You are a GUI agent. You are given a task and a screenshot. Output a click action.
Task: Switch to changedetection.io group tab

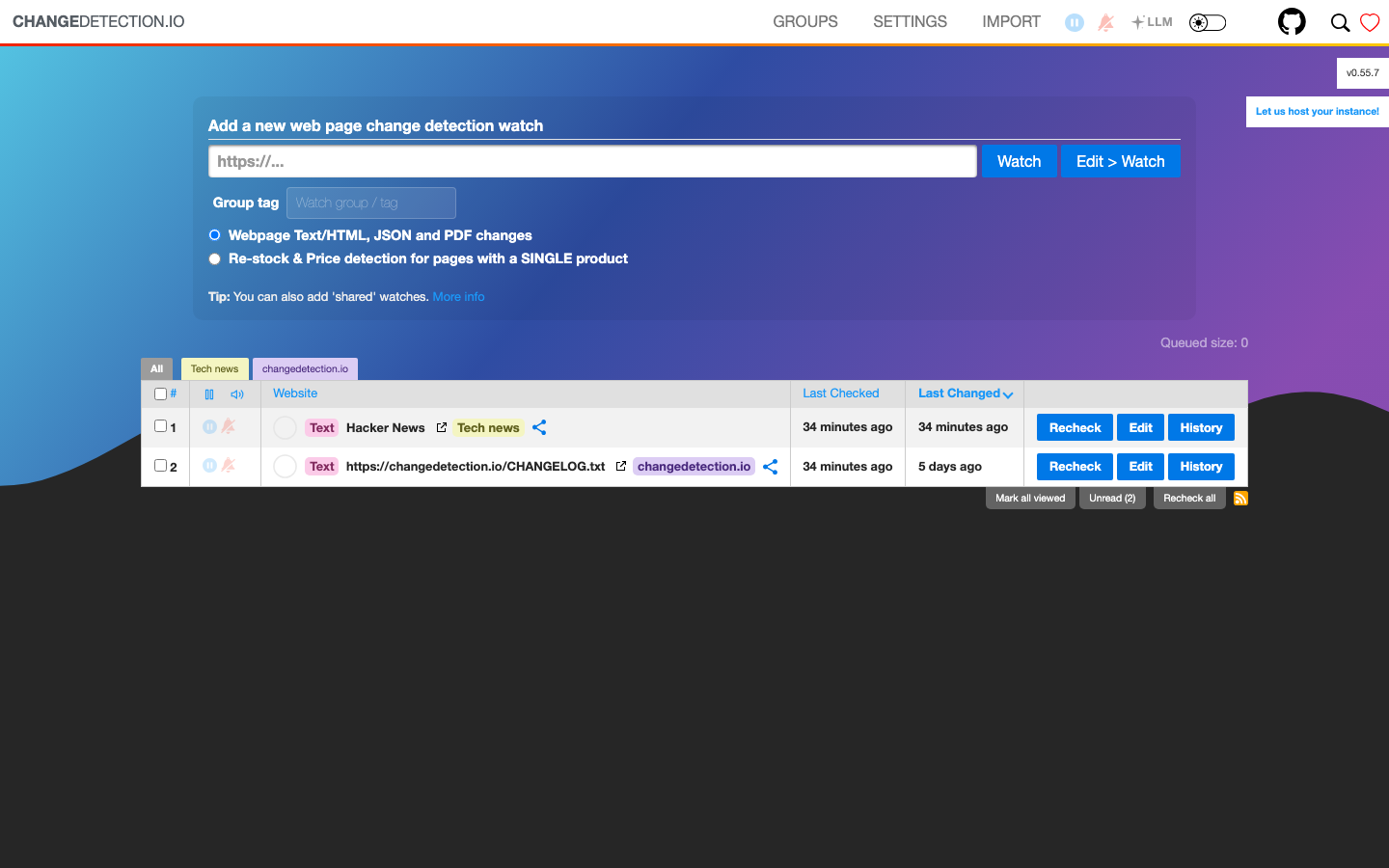[x=305, y=368]
